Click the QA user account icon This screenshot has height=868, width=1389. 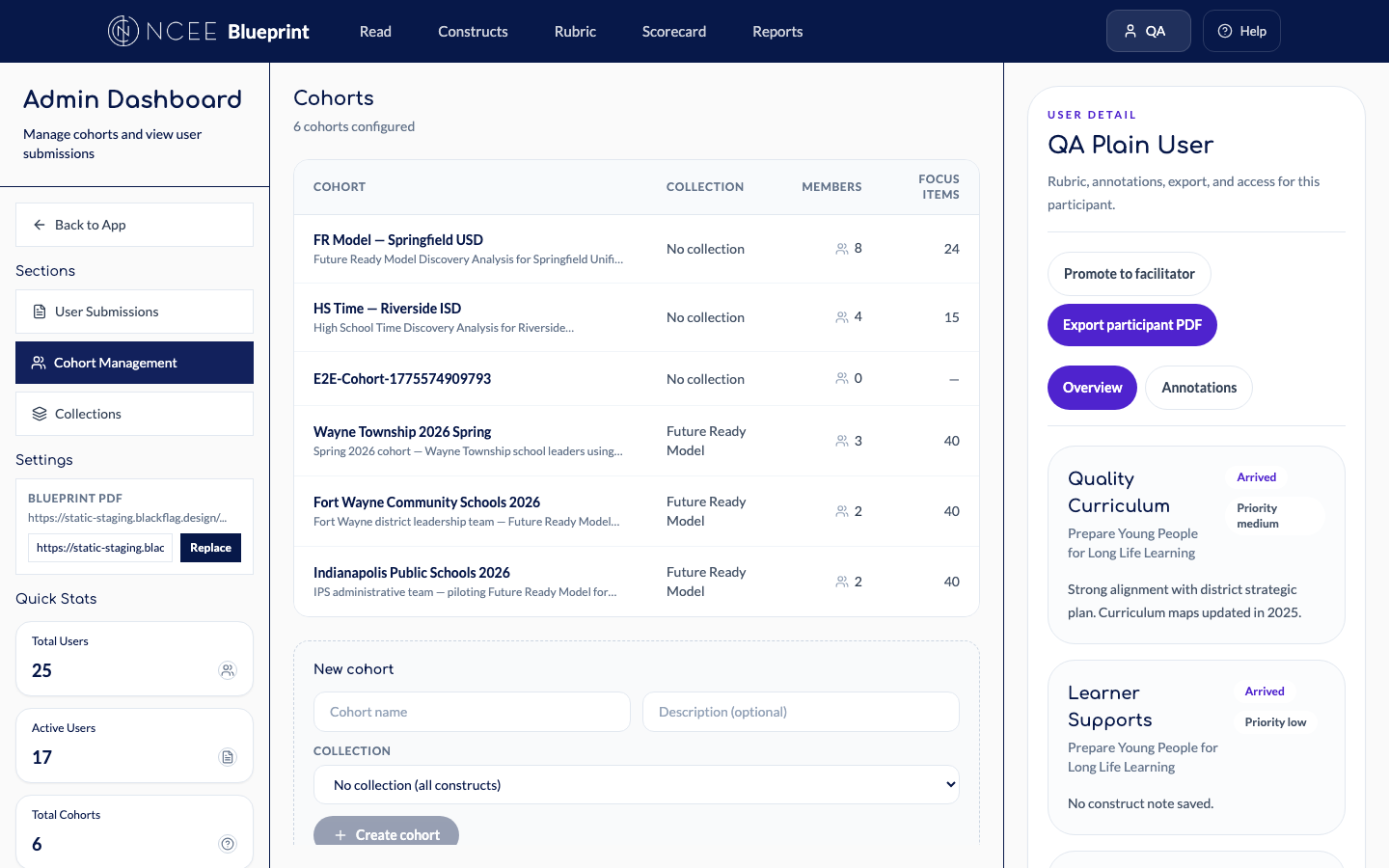tap(1129, 30)
